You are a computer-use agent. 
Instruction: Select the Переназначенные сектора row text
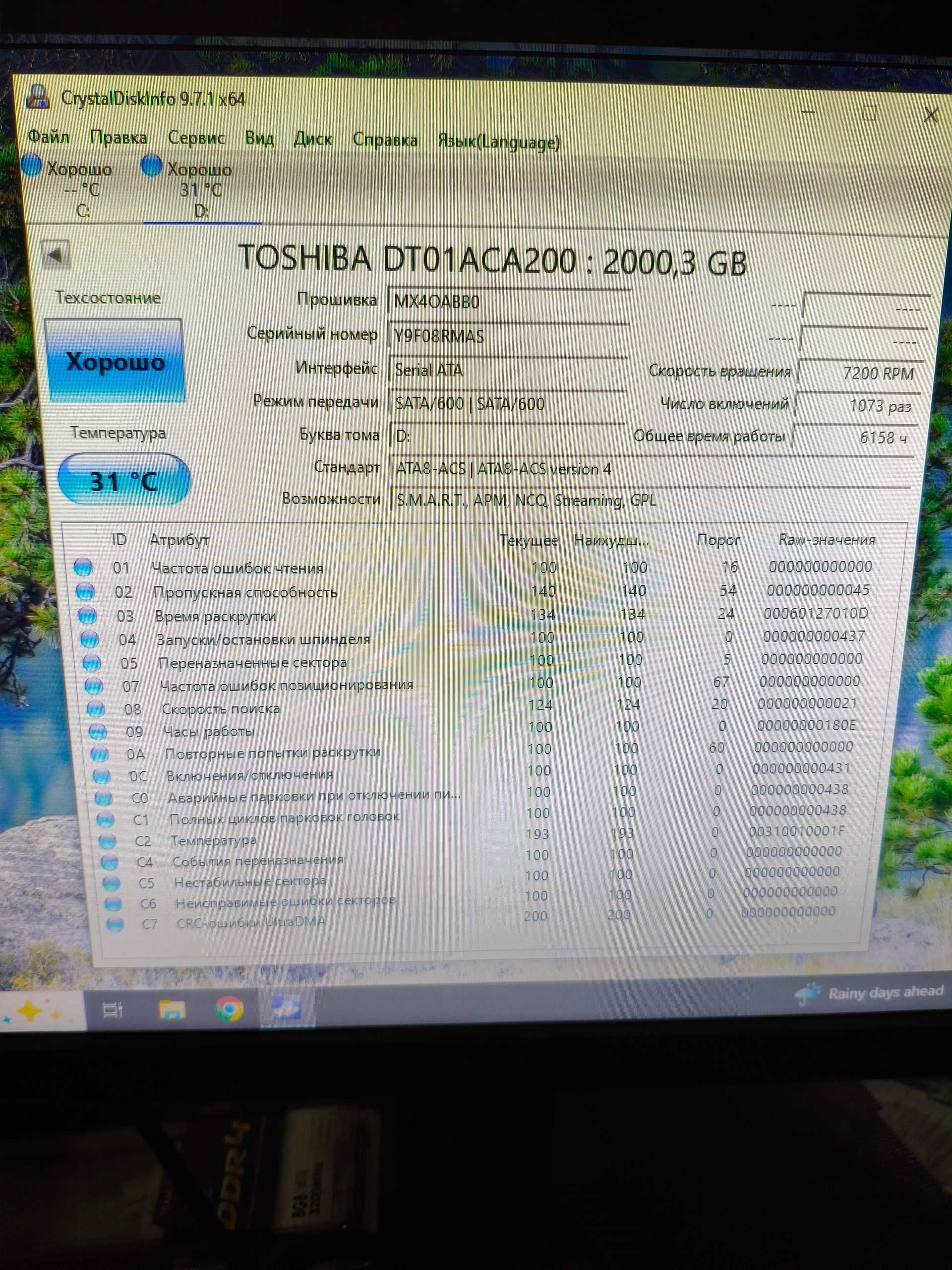click(252, 663)
